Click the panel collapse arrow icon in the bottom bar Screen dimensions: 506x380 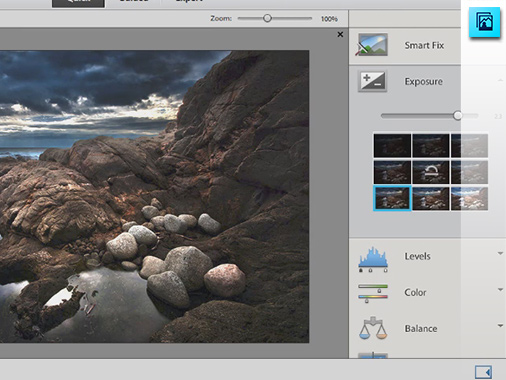coord(483,372)
